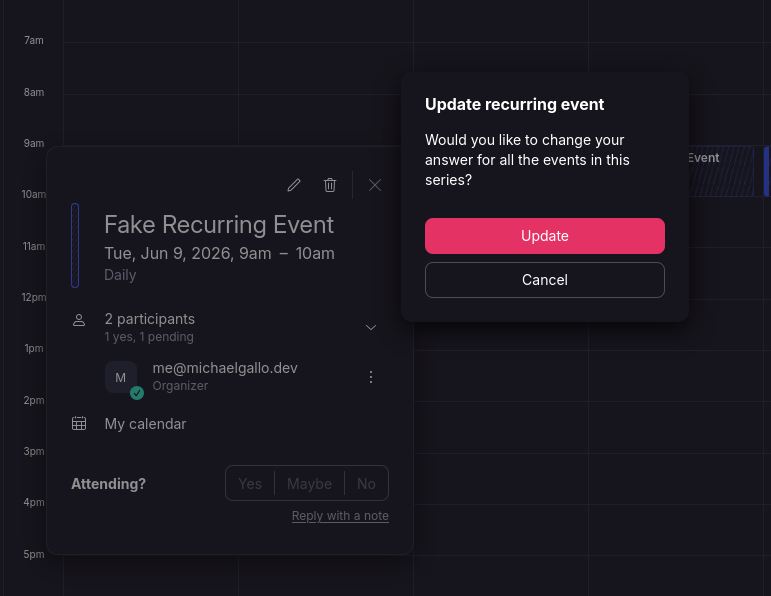Select the M participant avatar
The height and width of the screenshot is (596, 771).
pos(121,377)
